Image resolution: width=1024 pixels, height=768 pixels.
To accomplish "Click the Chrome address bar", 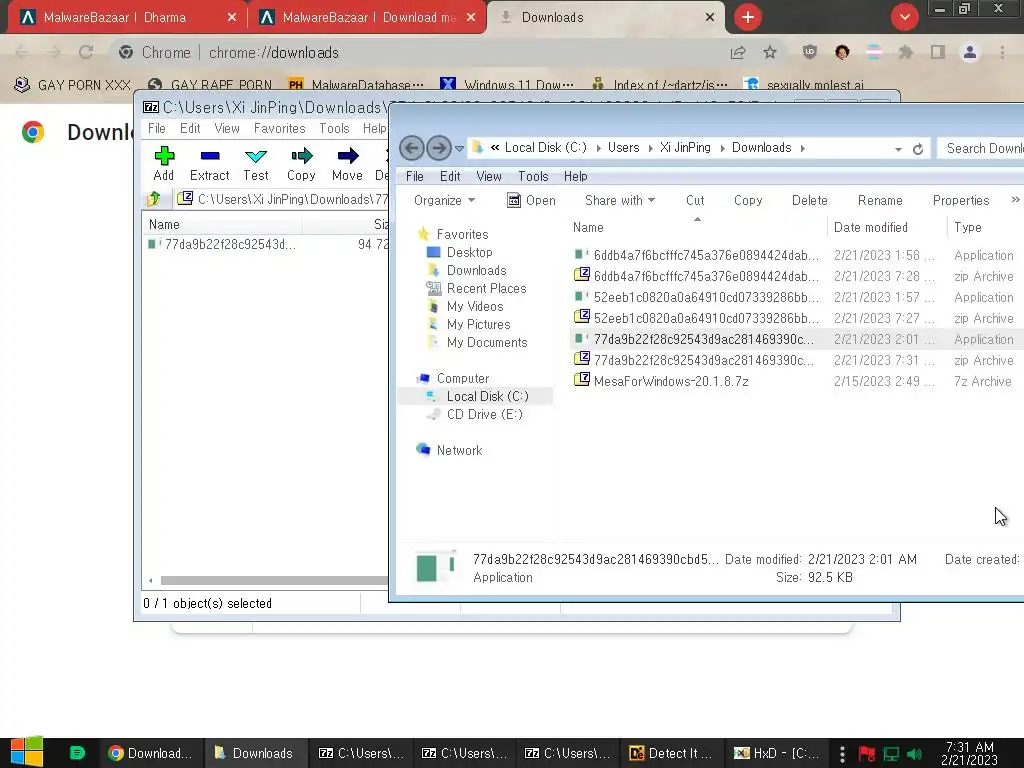I will point(418,52).
